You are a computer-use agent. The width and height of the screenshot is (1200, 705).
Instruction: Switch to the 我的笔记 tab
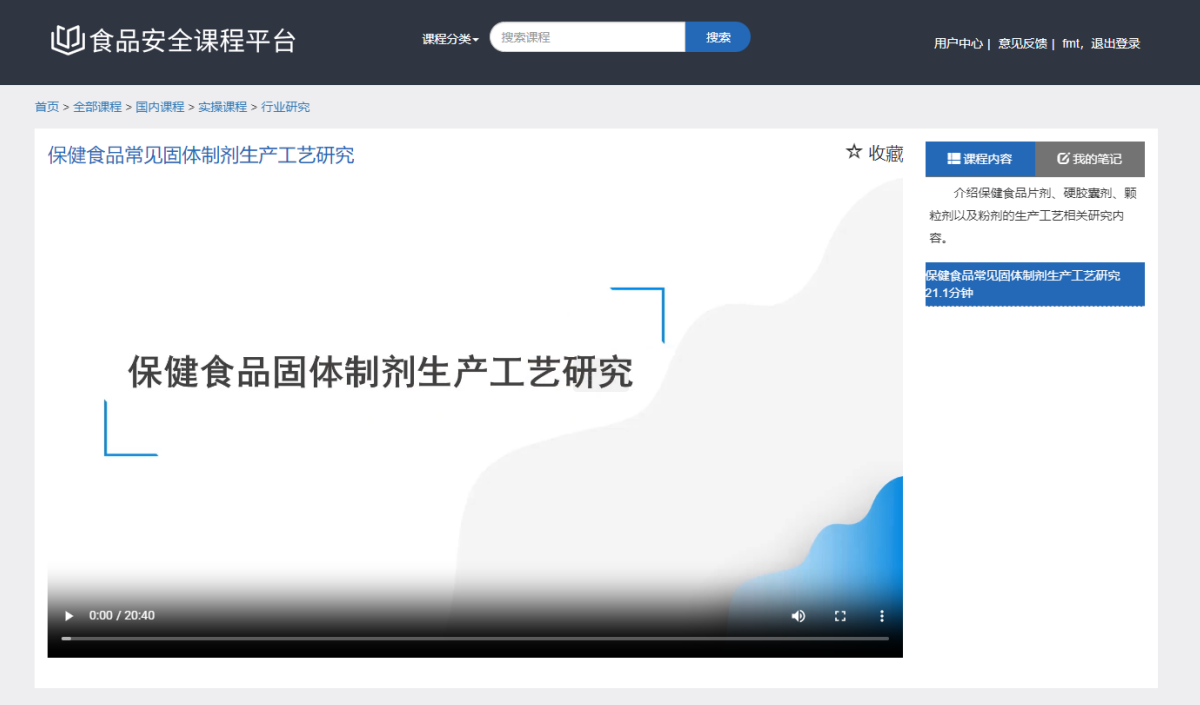[1090, 159]
